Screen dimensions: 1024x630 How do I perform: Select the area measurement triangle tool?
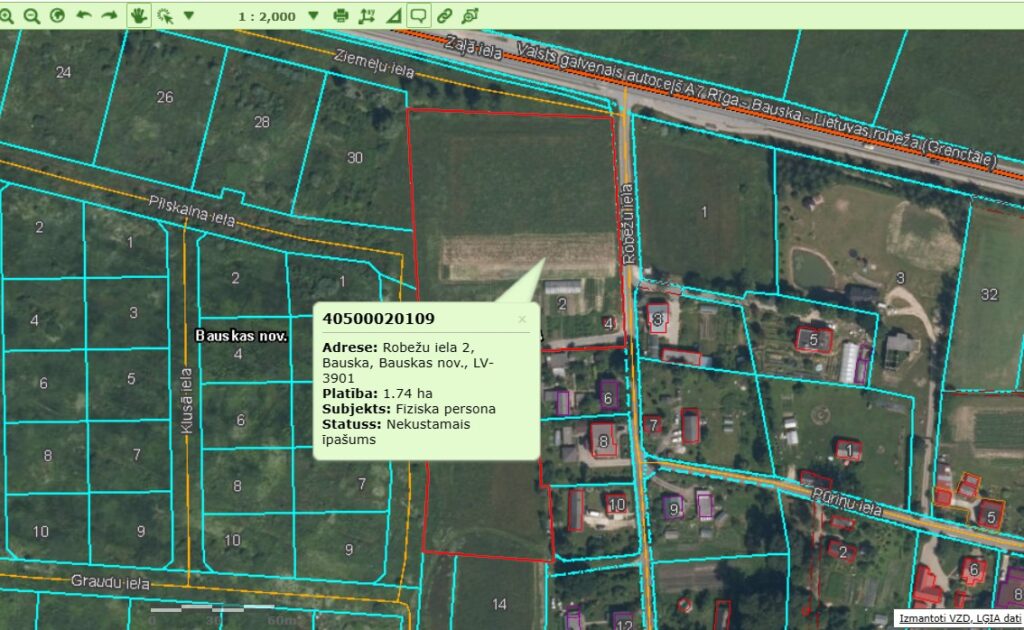[x=393, y=16]
